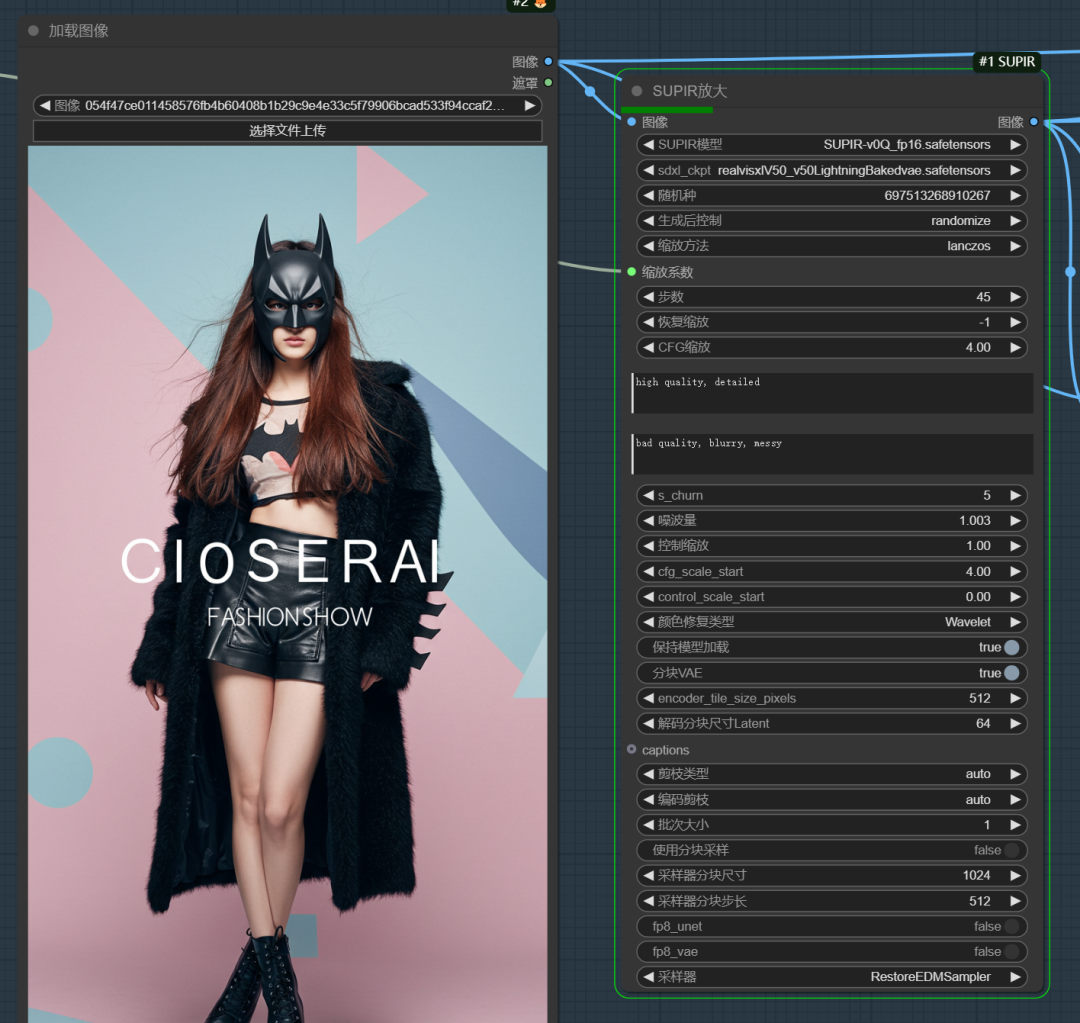Image resolution: width=1080 pixels, height=1023 pixels.
Task: Open the sdxl_ckpt checkpoint dropdown
Action: click(x=832, y=170)
